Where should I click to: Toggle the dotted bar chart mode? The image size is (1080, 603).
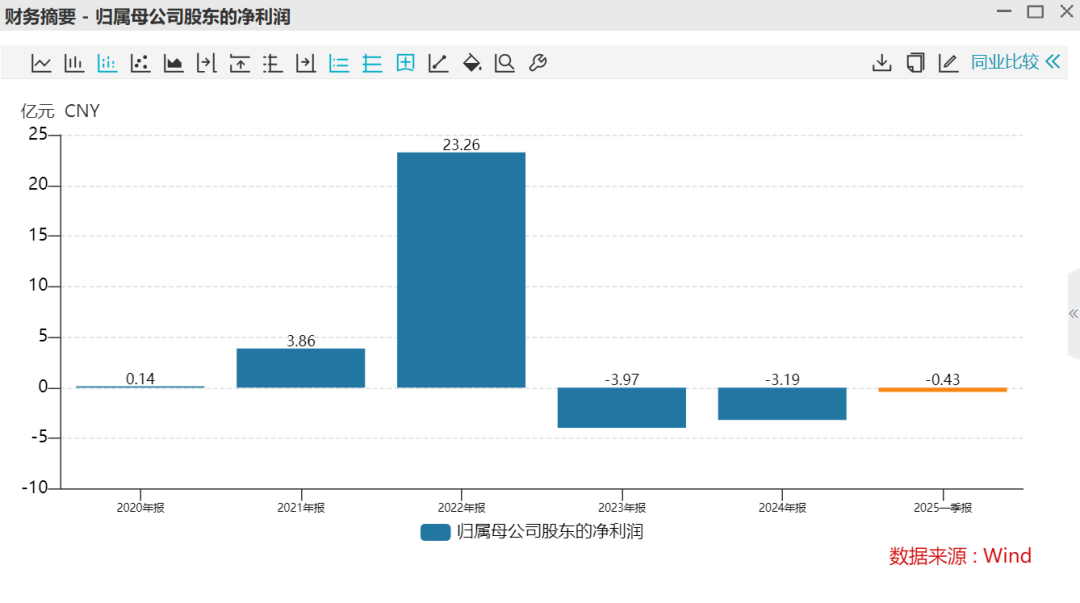pyautogui.click(x=107, y=63)
